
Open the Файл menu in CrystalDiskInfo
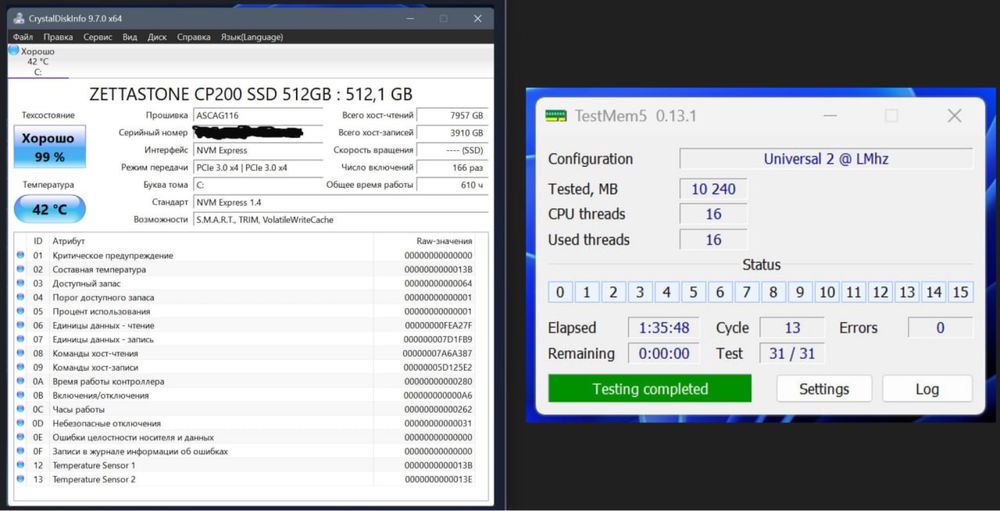(x=23, y=37)
